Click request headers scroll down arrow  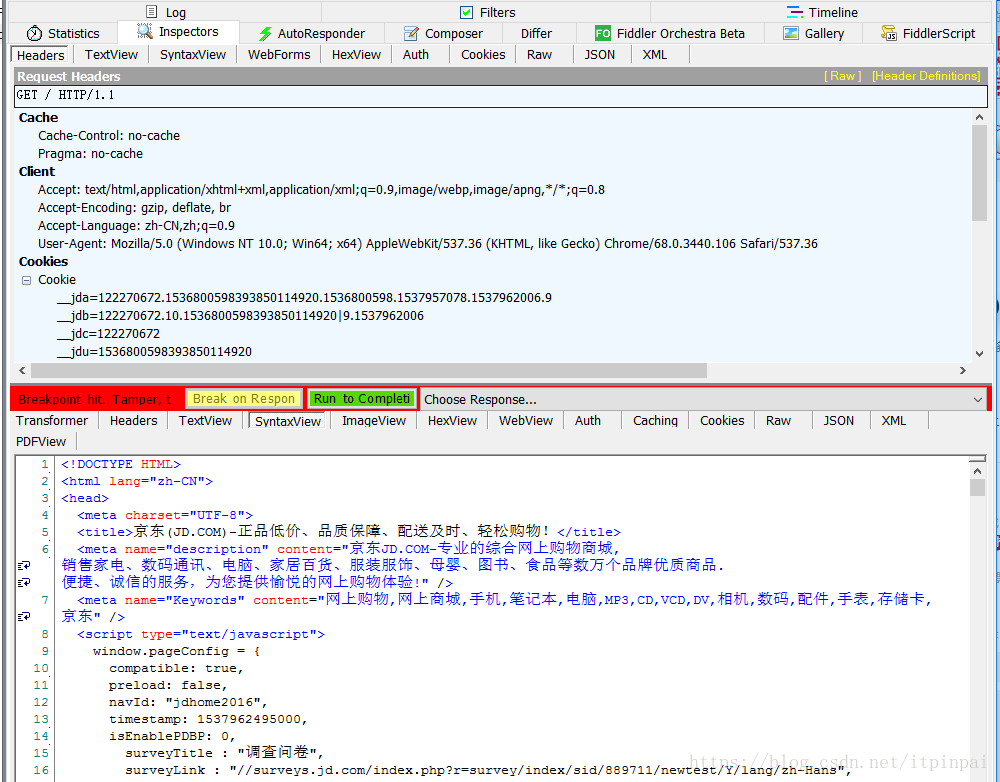(980, 353)
